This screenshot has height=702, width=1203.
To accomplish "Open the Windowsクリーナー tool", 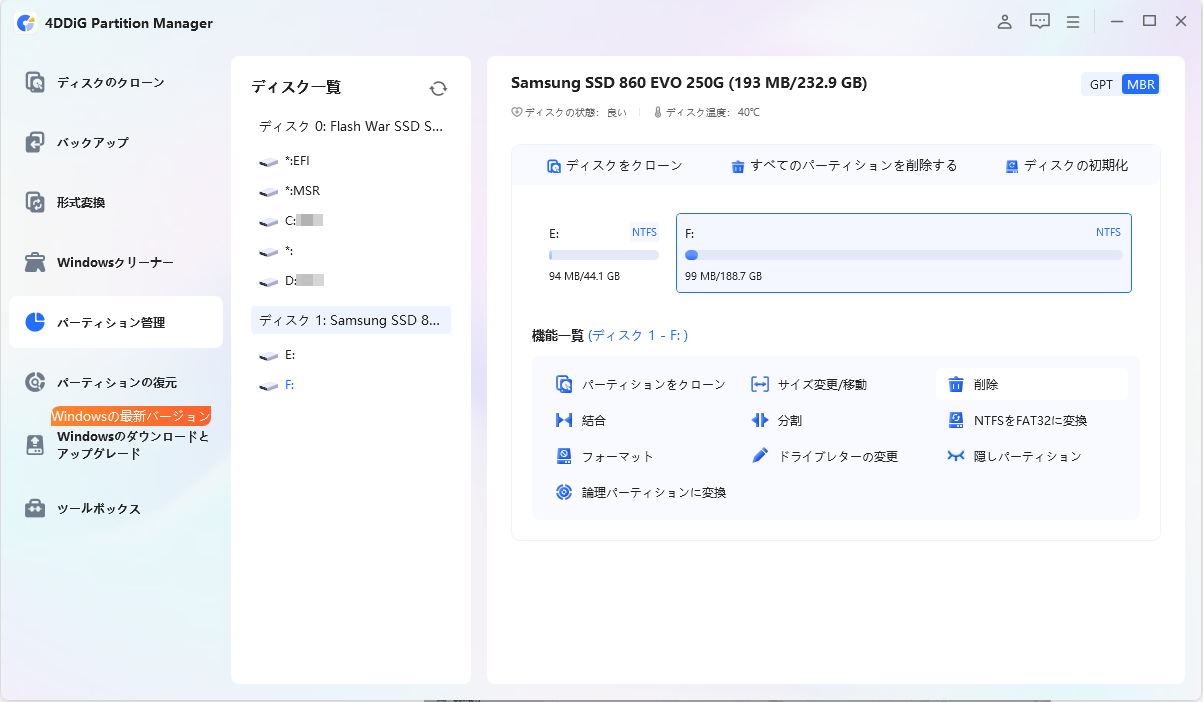I will coord(116,262).
